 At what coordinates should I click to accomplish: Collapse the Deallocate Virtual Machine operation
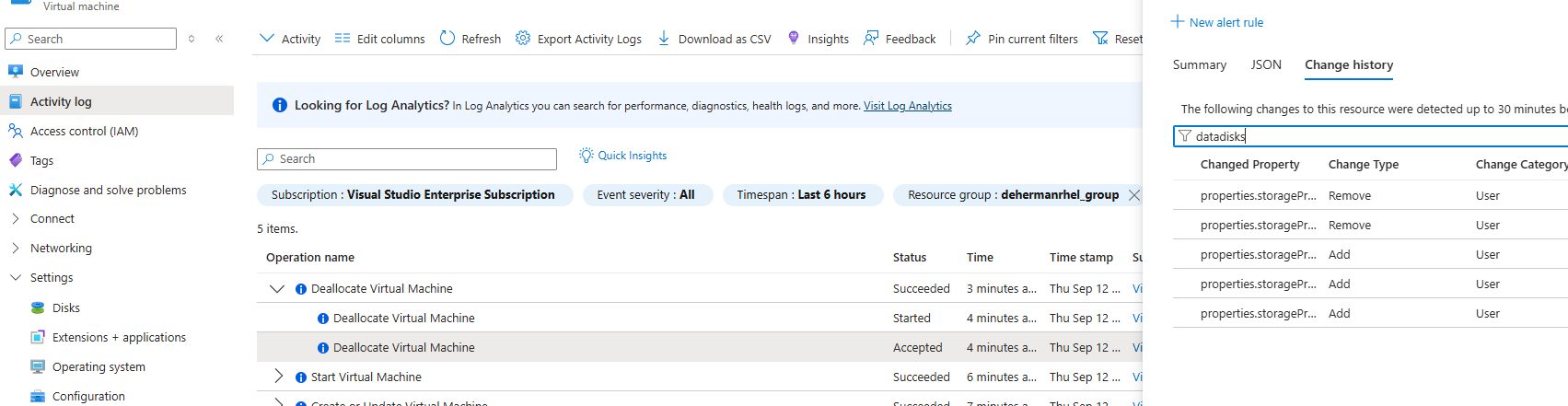277,288
